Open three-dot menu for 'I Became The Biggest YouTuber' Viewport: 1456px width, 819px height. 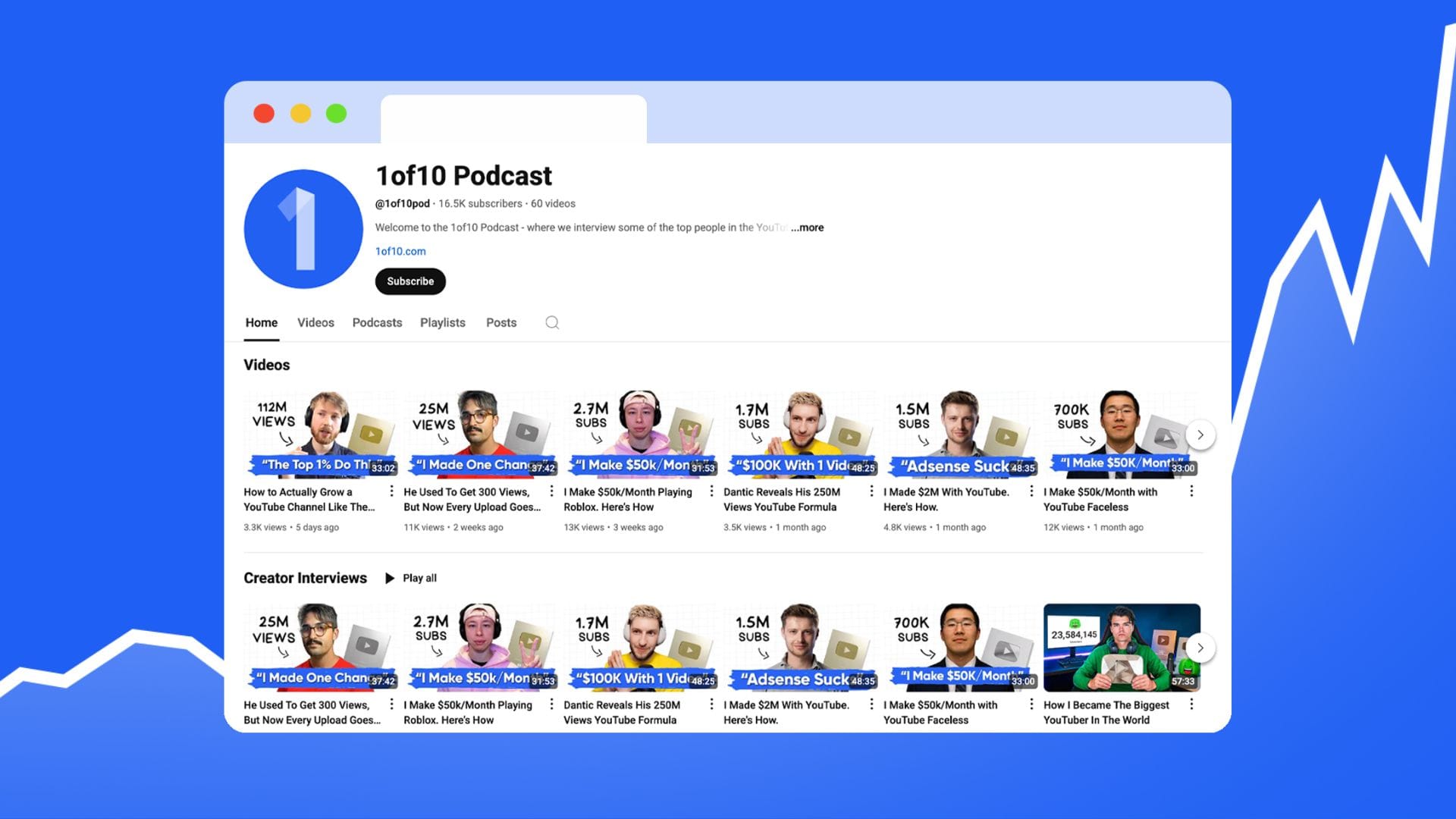(1191, 704)
